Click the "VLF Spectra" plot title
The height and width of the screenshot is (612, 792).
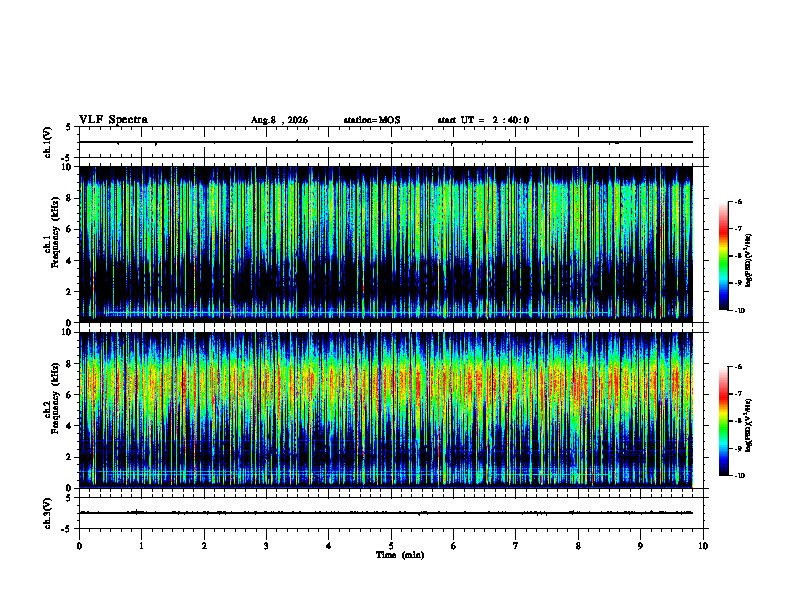(x=113, y=120)
